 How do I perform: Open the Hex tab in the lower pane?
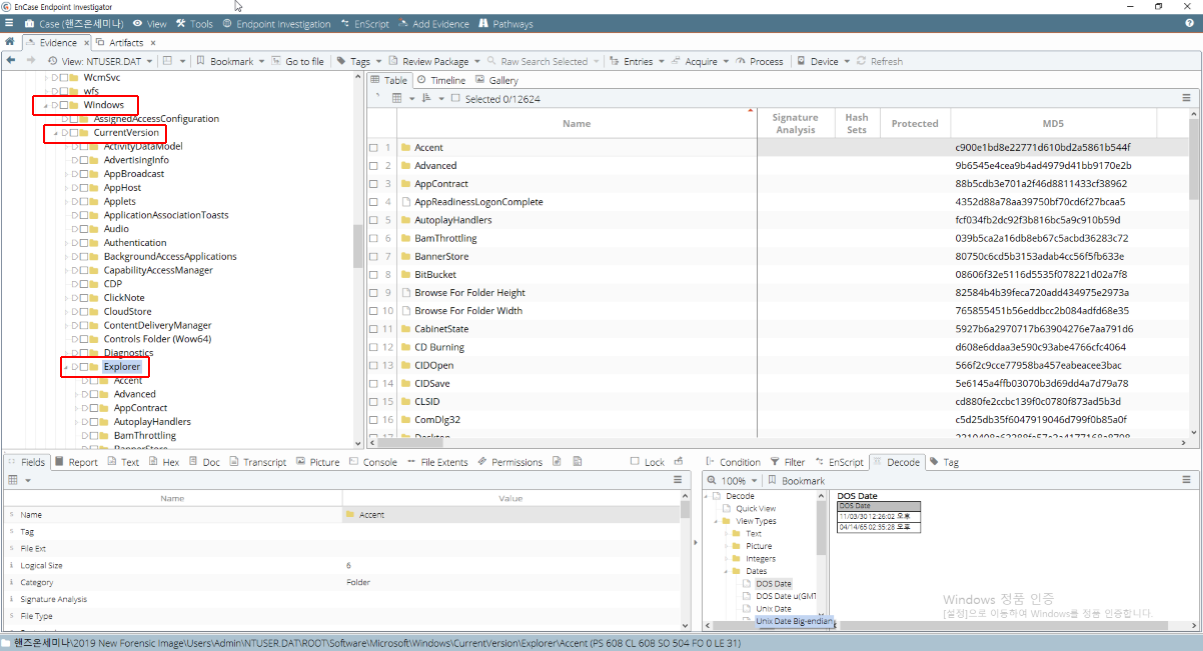point(163,462)
